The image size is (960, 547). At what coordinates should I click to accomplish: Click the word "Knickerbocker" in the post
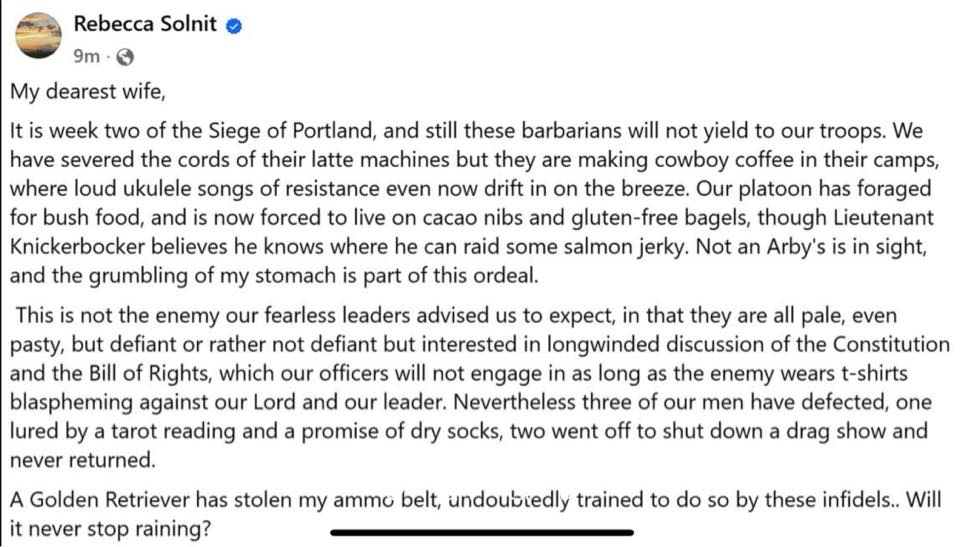(x=78, y=246)
